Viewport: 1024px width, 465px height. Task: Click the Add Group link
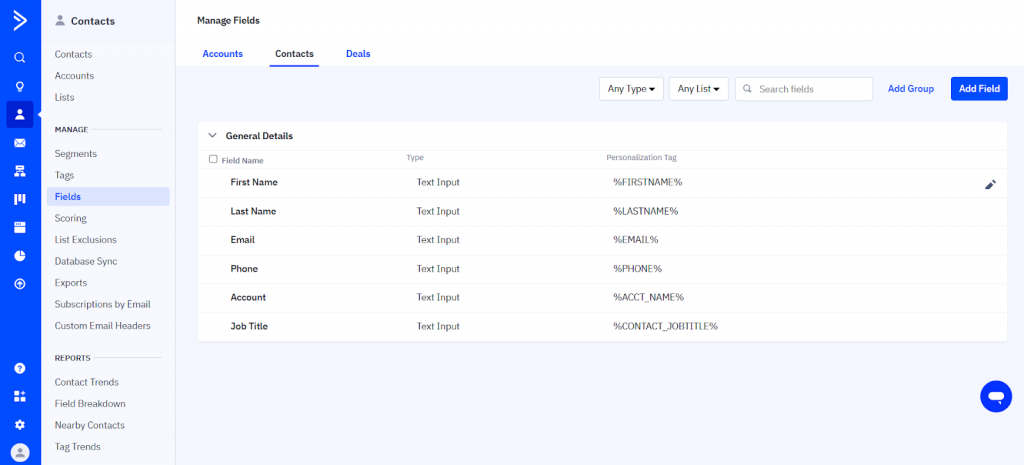pyautogui.click(x=910, y=89)
